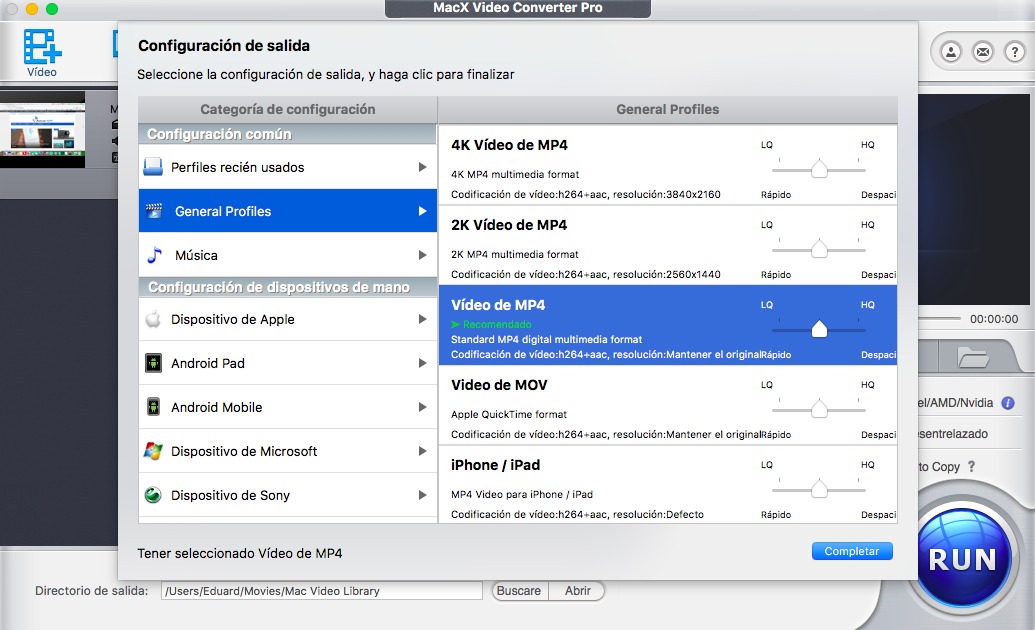Click the Buscare button

(x=519, y=590)
